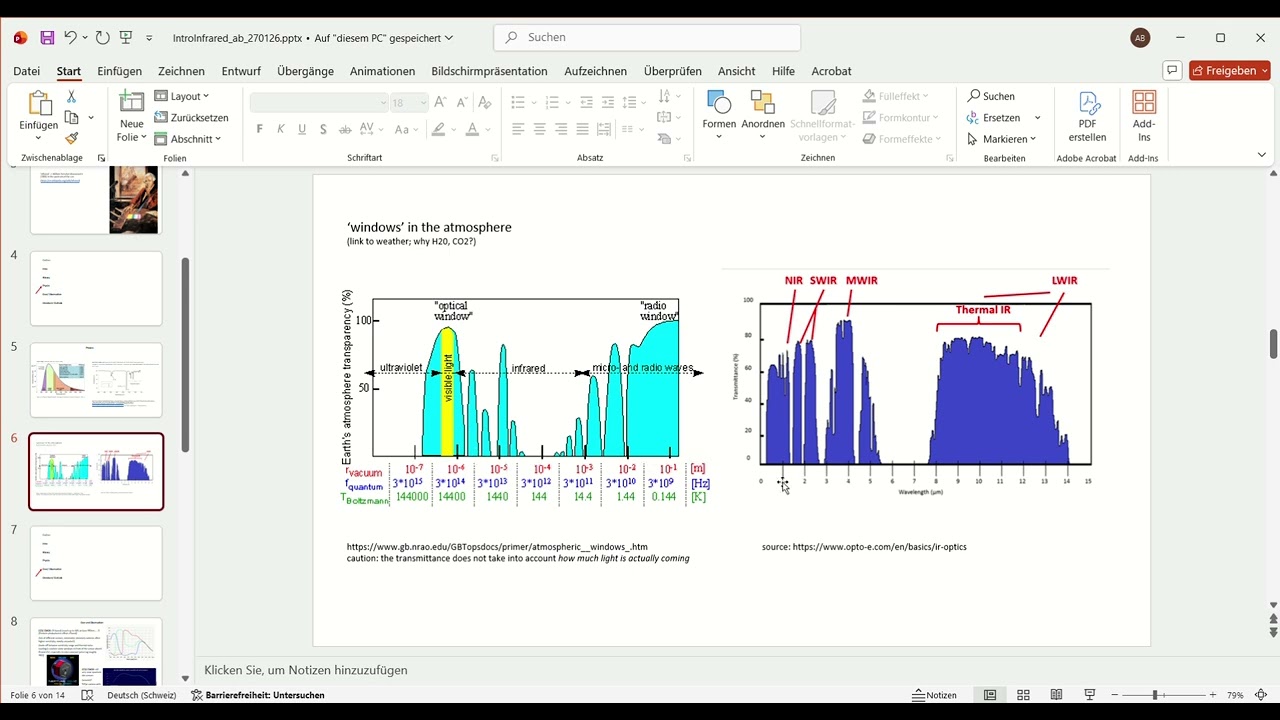The width and height of the screenshot is (1280, 720).
Task: Click the Deutsch (Schweiz) language indicator
Action: [x=142, y=695]
